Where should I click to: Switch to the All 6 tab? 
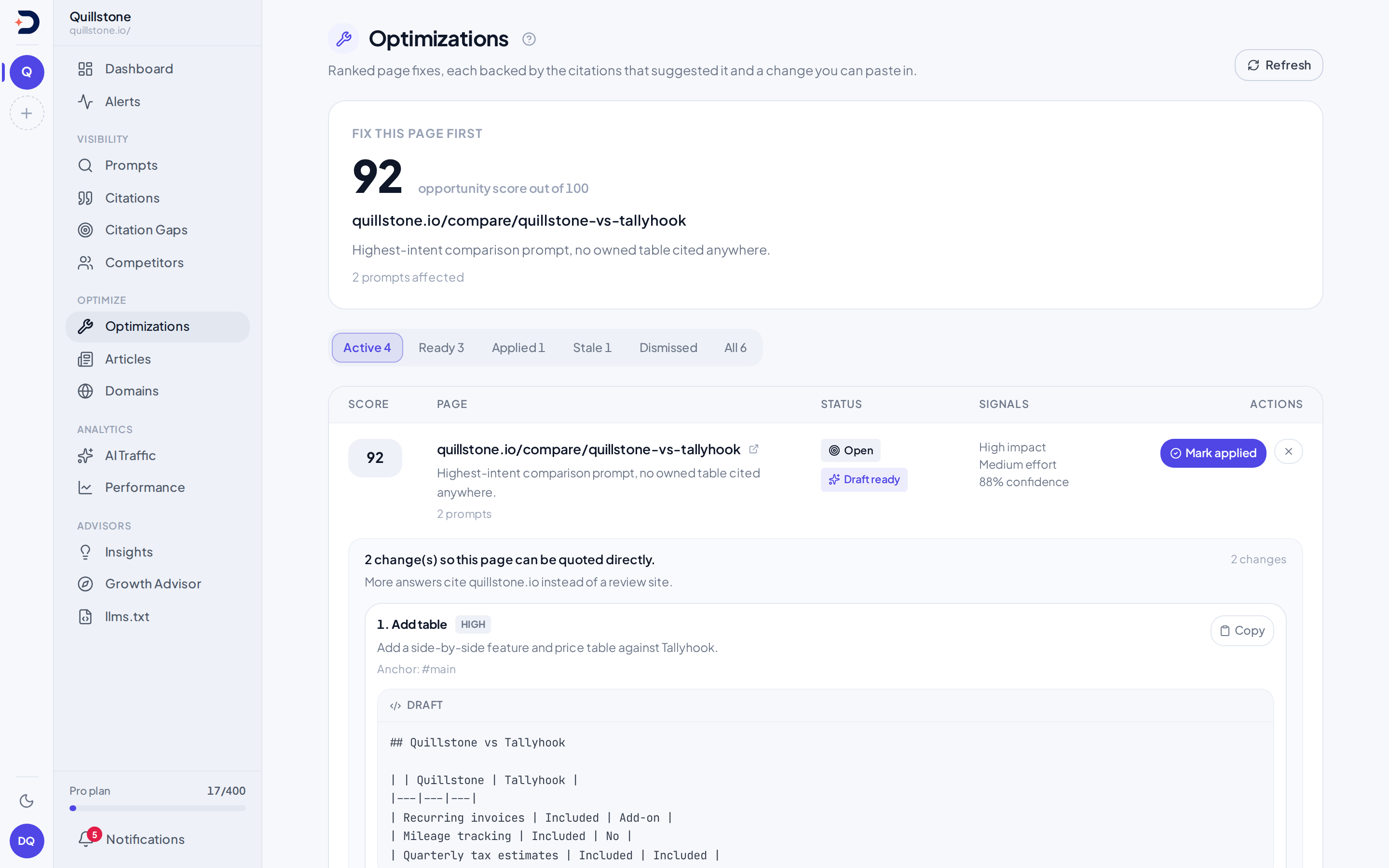[x=735, y=348]
